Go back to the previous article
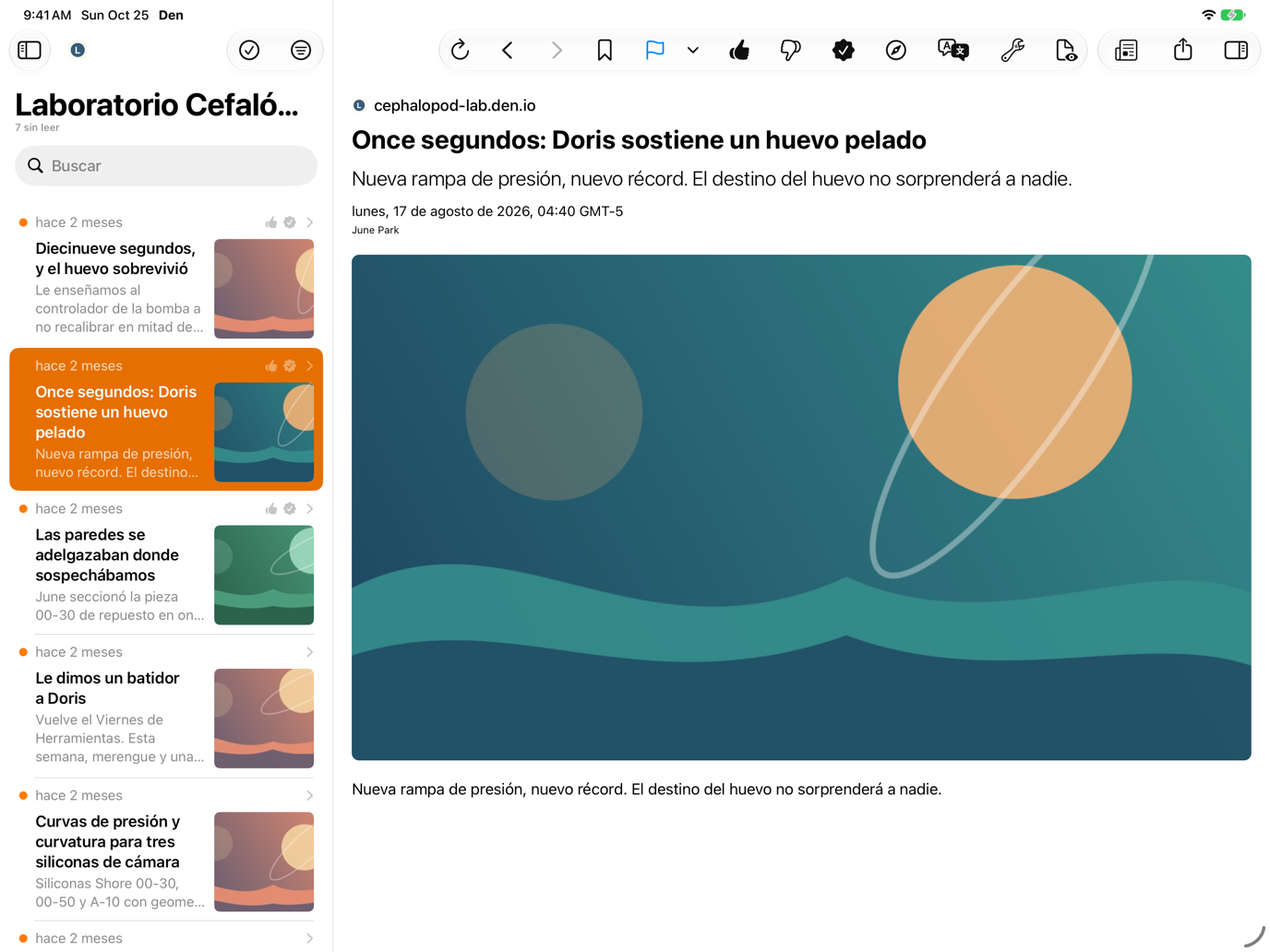 click(508, 50)
